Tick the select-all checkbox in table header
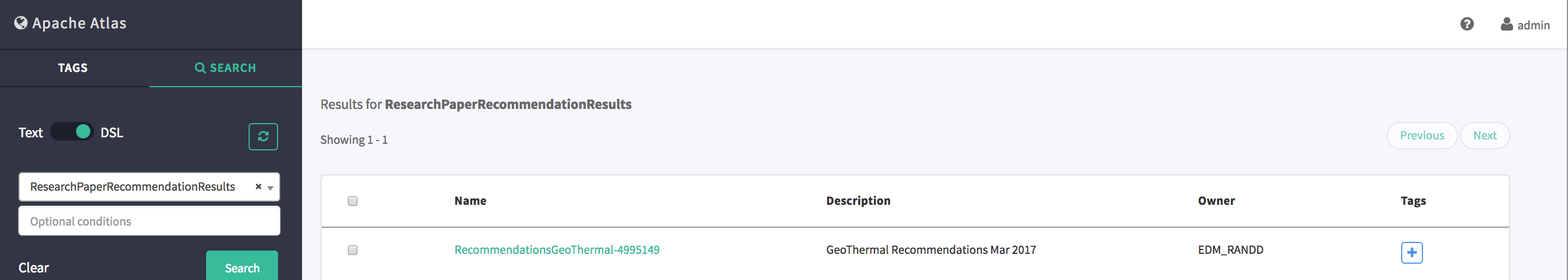Viewport: 1568px width, 280px height. (352, 201)
